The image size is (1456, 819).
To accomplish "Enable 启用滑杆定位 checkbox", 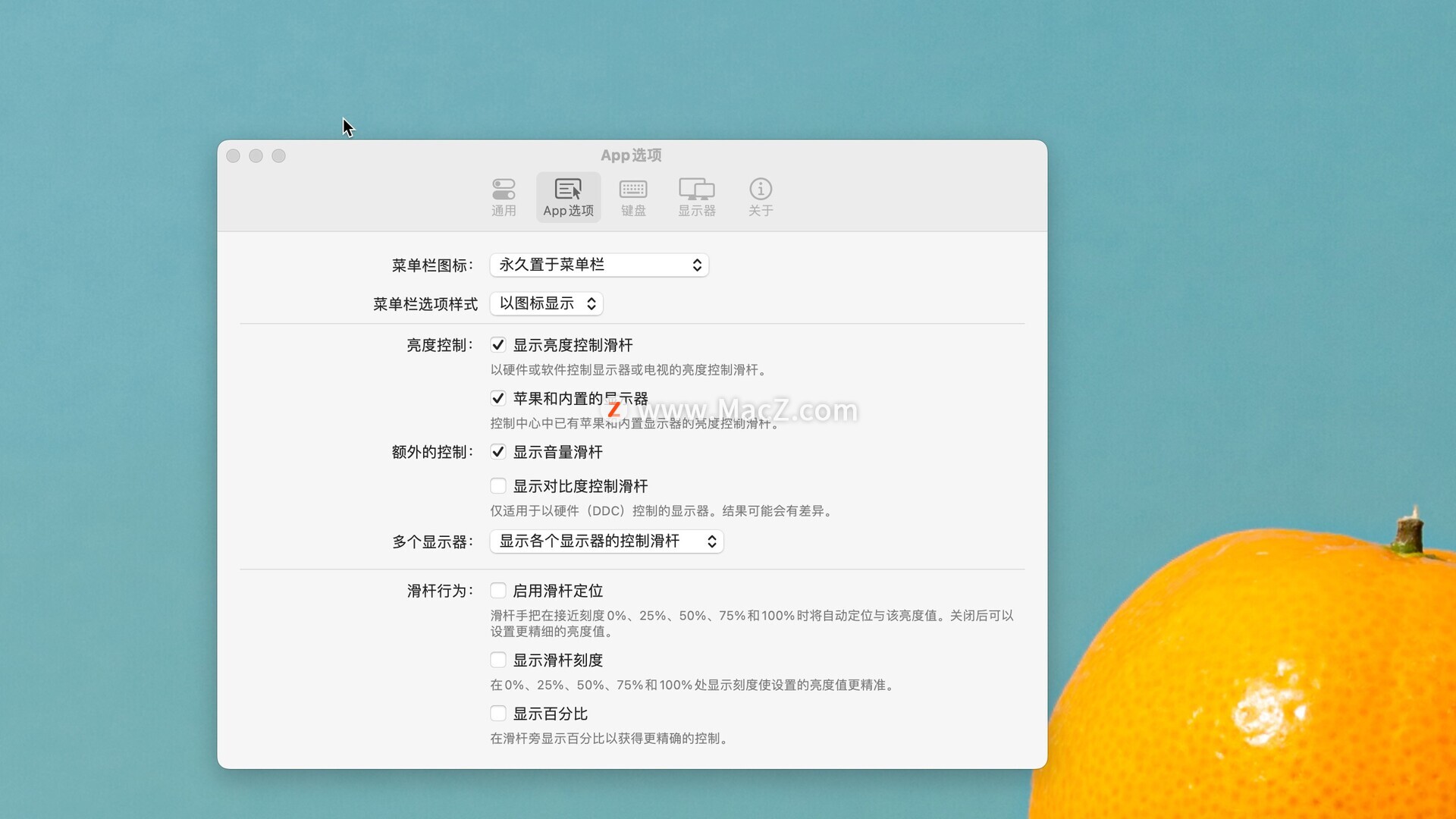I will [x=498, y=591].
